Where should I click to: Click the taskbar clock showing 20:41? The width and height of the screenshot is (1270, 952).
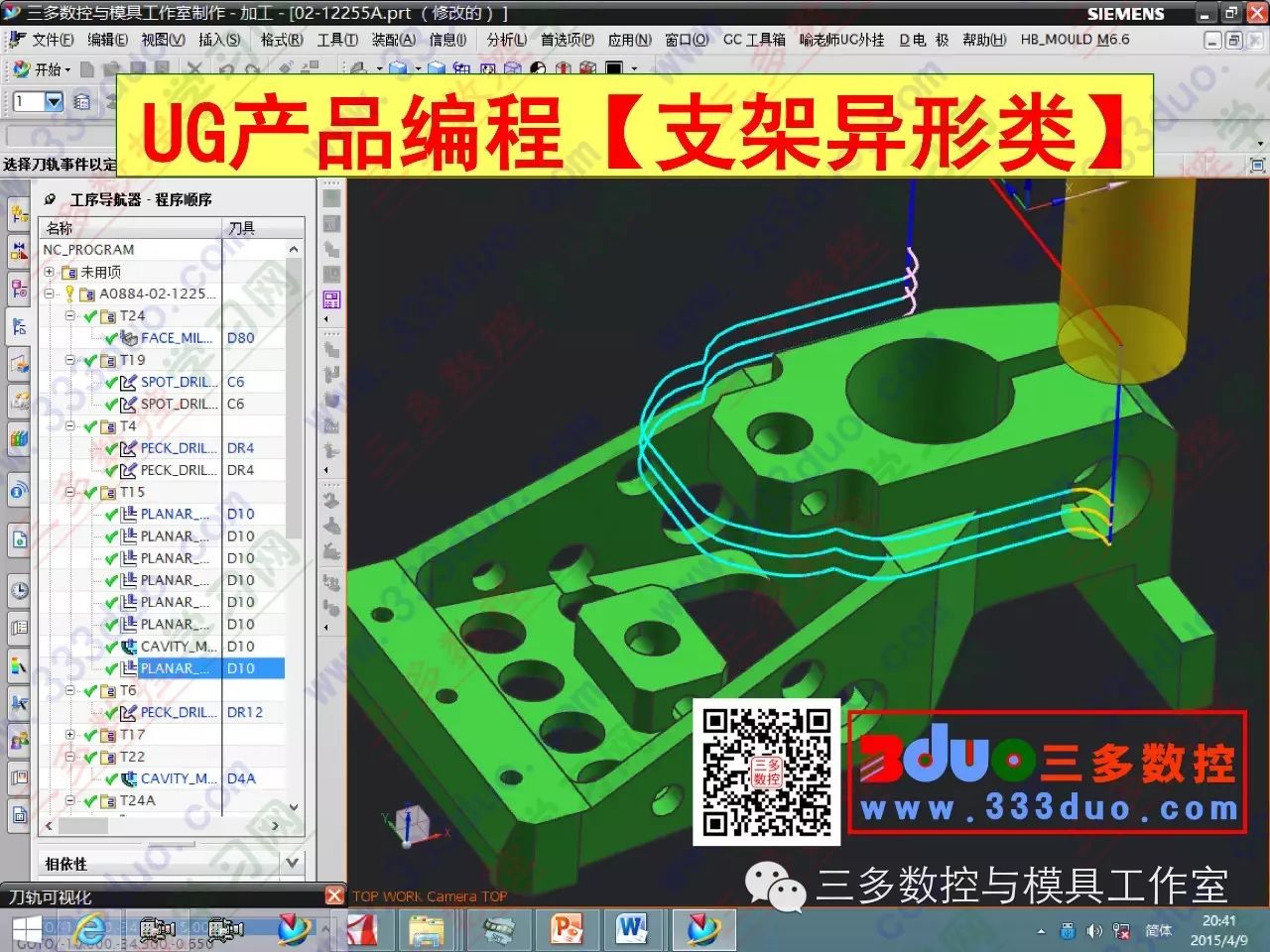(1219, 930)
